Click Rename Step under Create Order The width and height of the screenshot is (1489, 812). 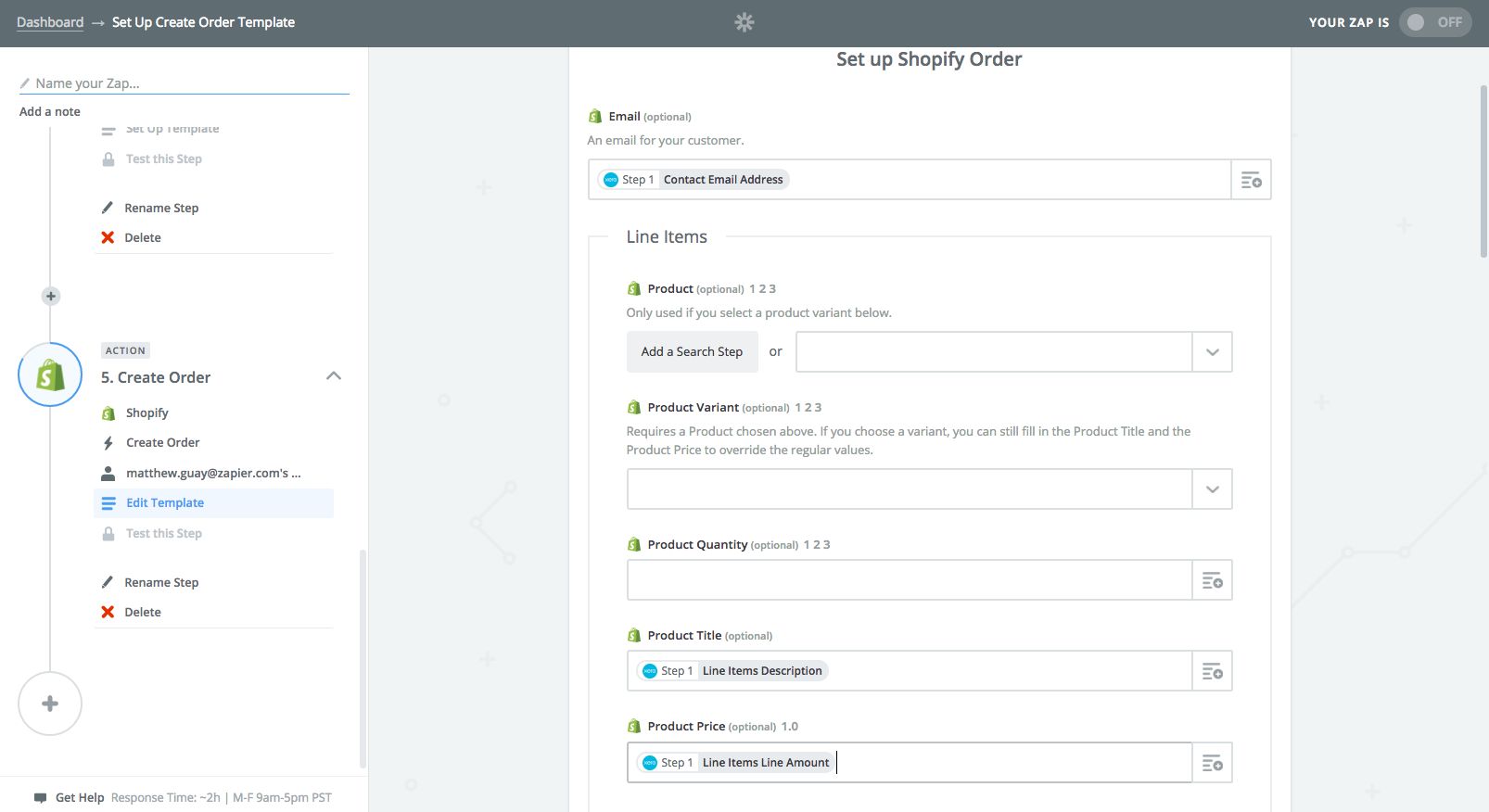[161, 582]
